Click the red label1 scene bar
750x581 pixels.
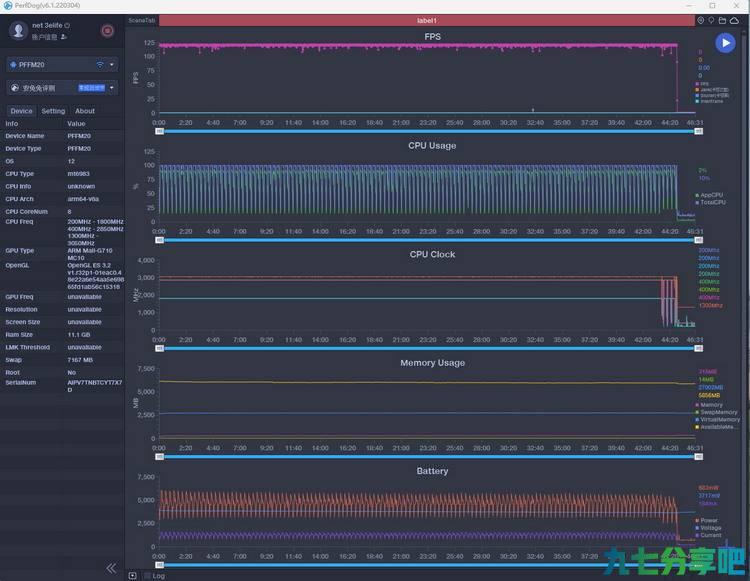pos(427,21)
